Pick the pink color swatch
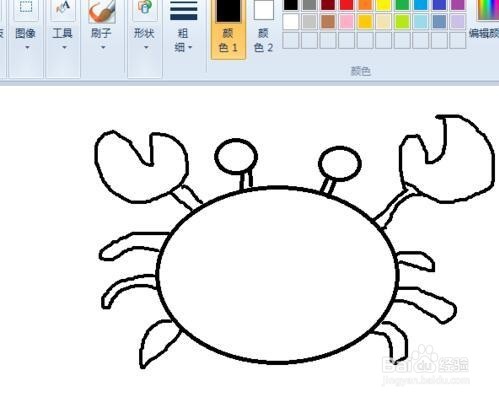 pos(347,22)
